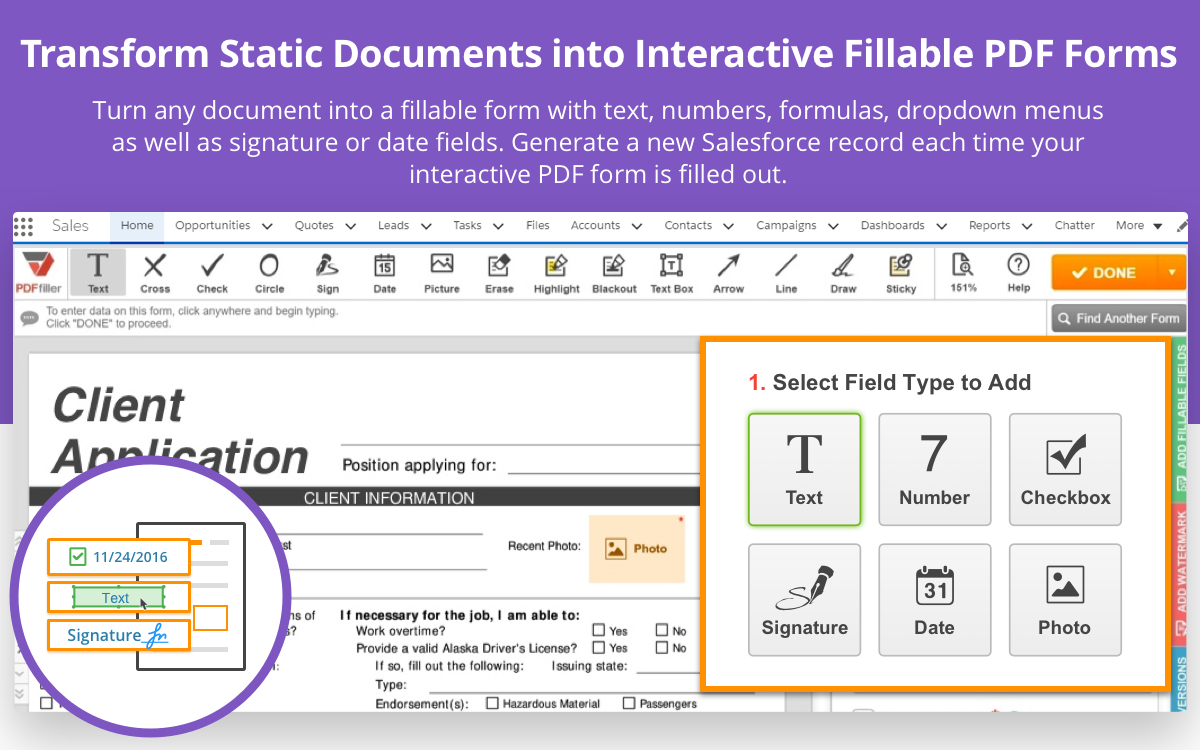Check the Hazardous Material endorsement

click(x=492, y=703)
